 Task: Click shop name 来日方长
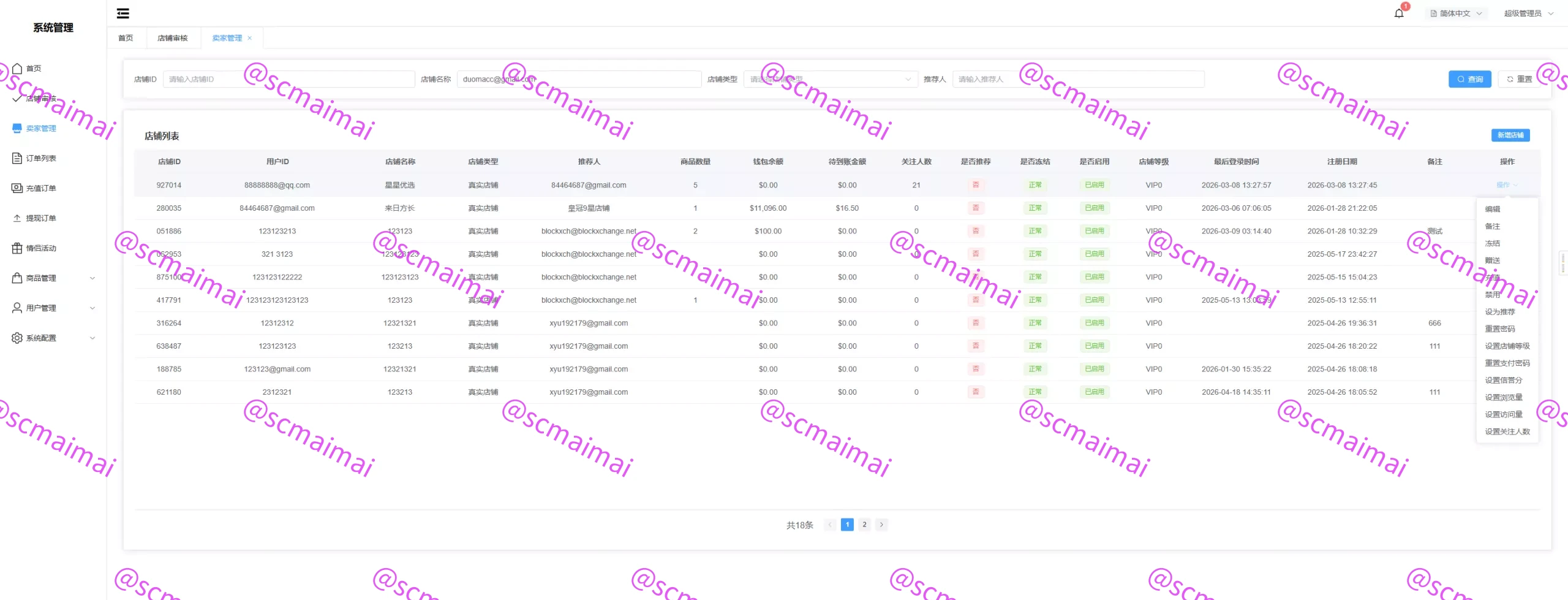click(399, 209)
